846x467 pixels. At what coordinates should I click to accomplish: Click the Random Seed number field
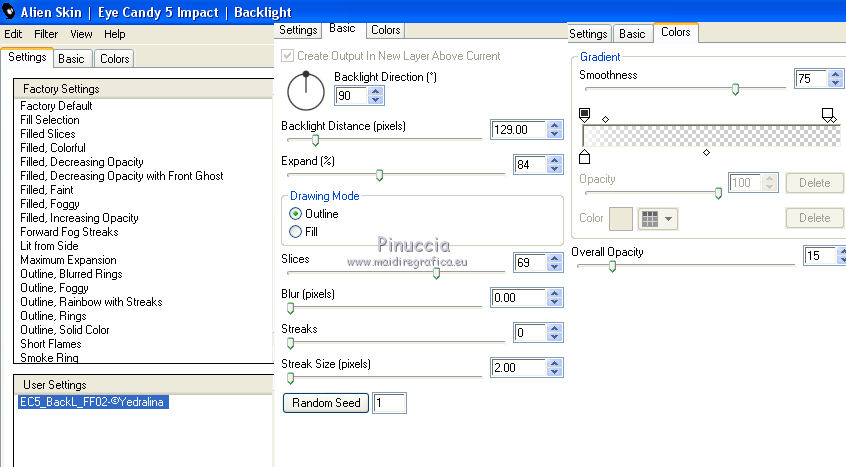pyautogui.click(x=389, y=403)
